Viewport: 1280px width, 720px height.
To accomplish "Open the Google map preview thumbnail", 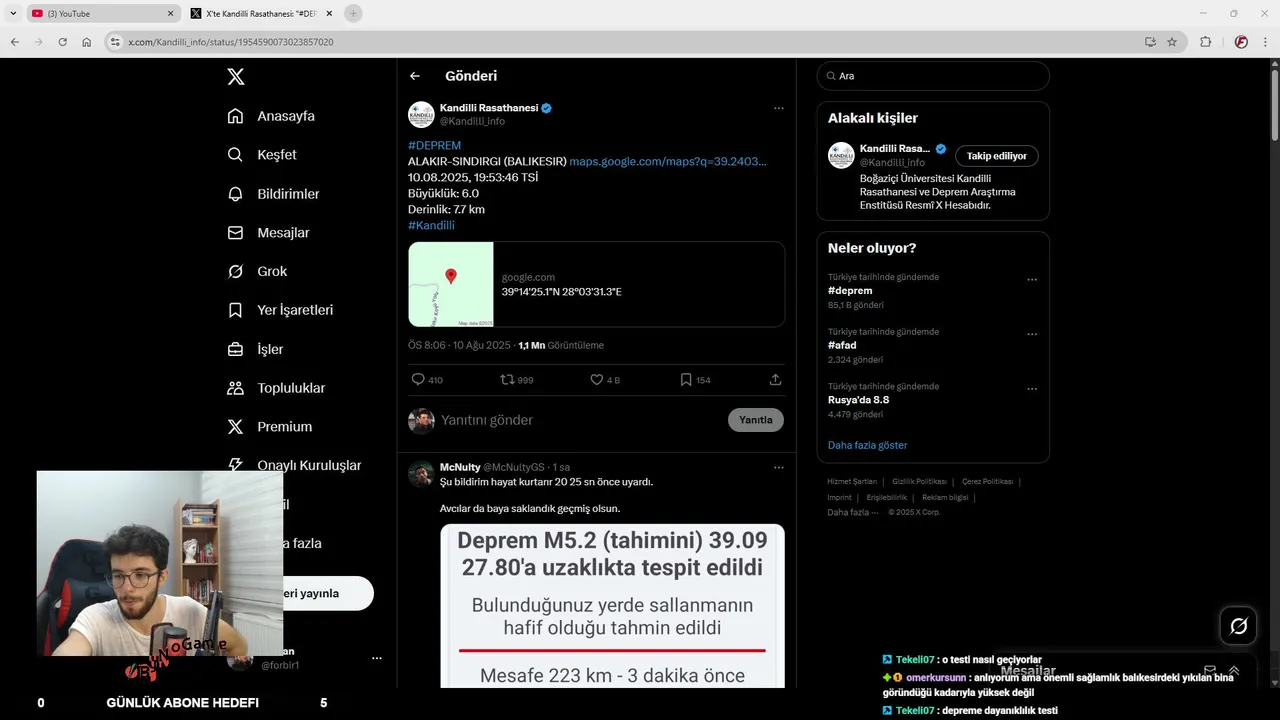I will point(451,284).
